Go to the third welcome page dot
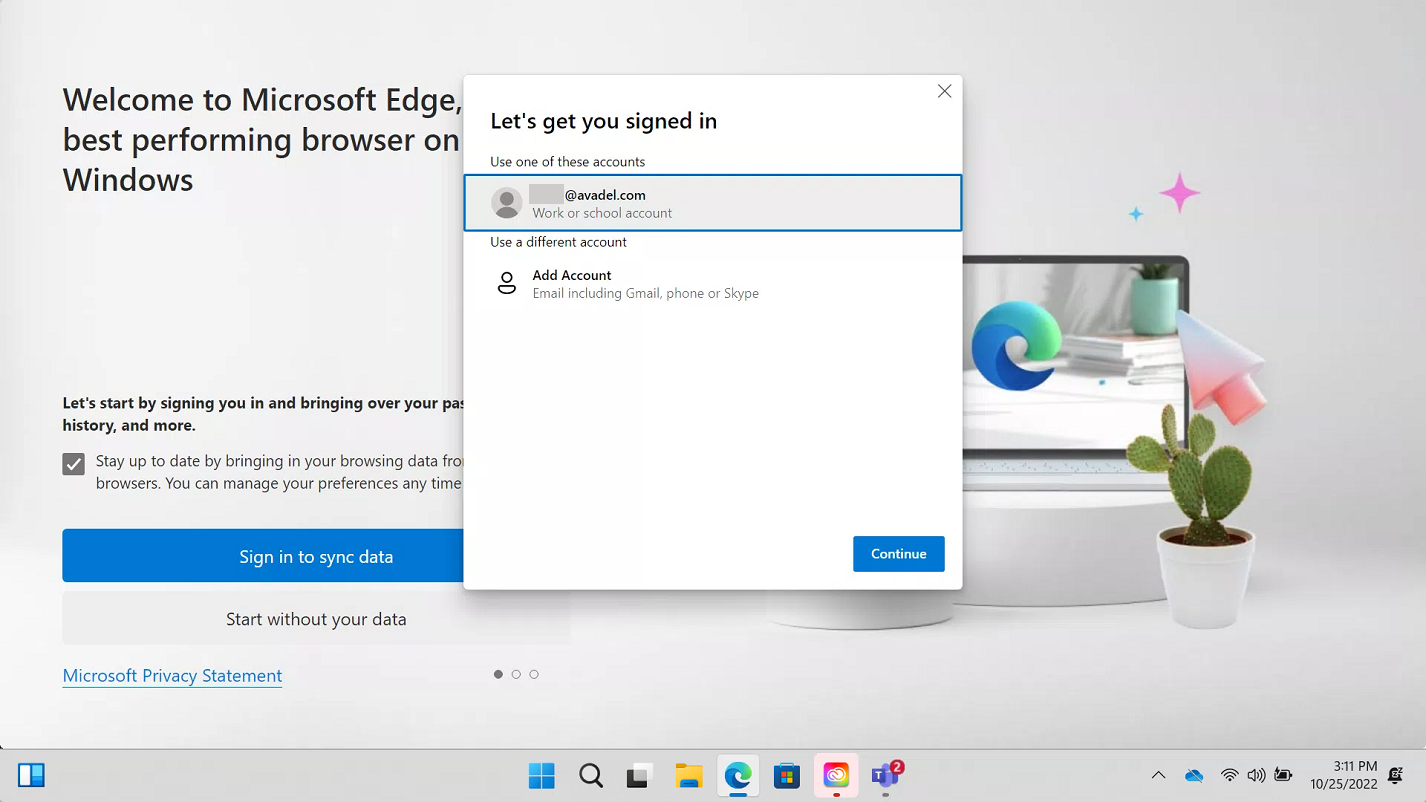Screen dimensions: 1426x802 pos(534,674)
